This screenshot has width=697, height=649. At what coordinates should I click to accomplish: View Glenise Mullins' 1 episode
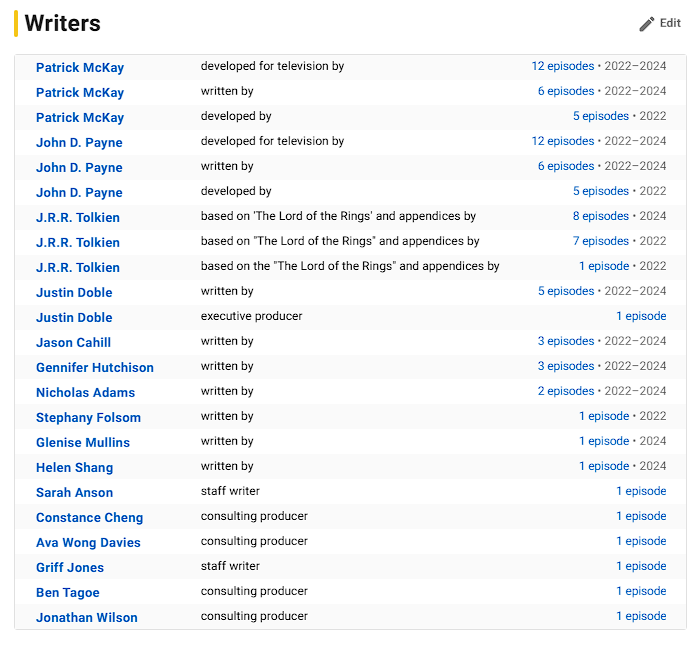pyautogui.click(x=604, y=441)
